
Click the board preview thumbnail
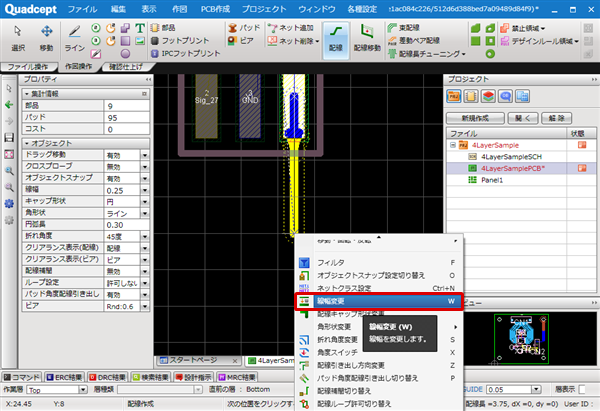click(x=521, y=339)
